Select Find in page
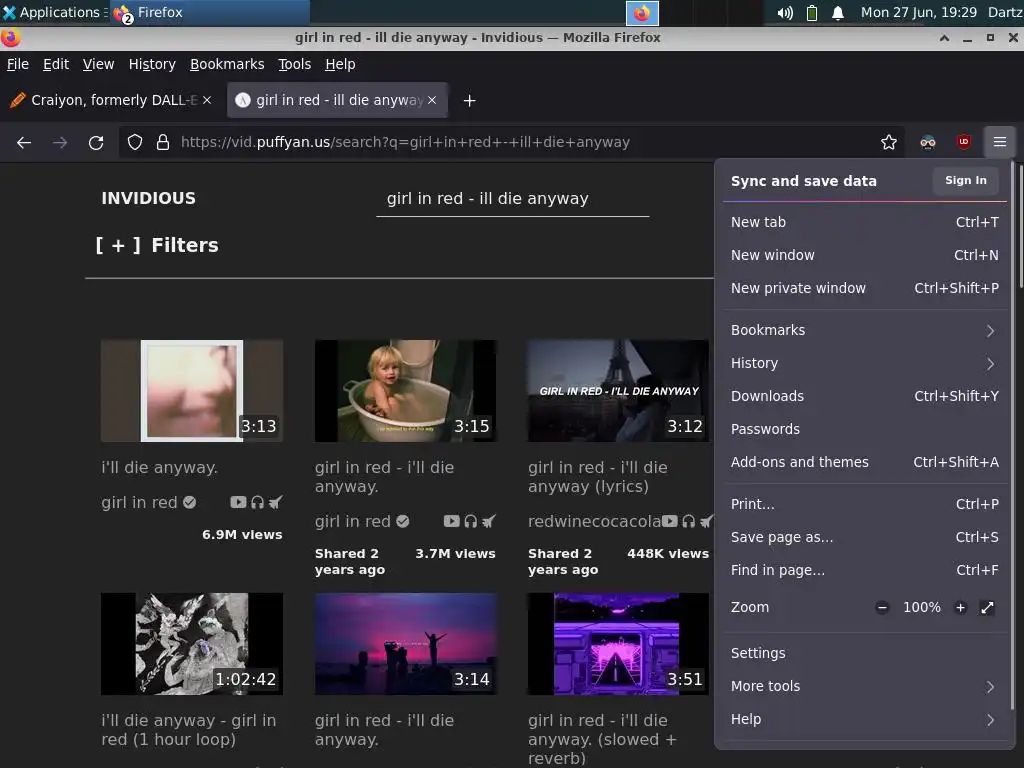 [864, 570]
